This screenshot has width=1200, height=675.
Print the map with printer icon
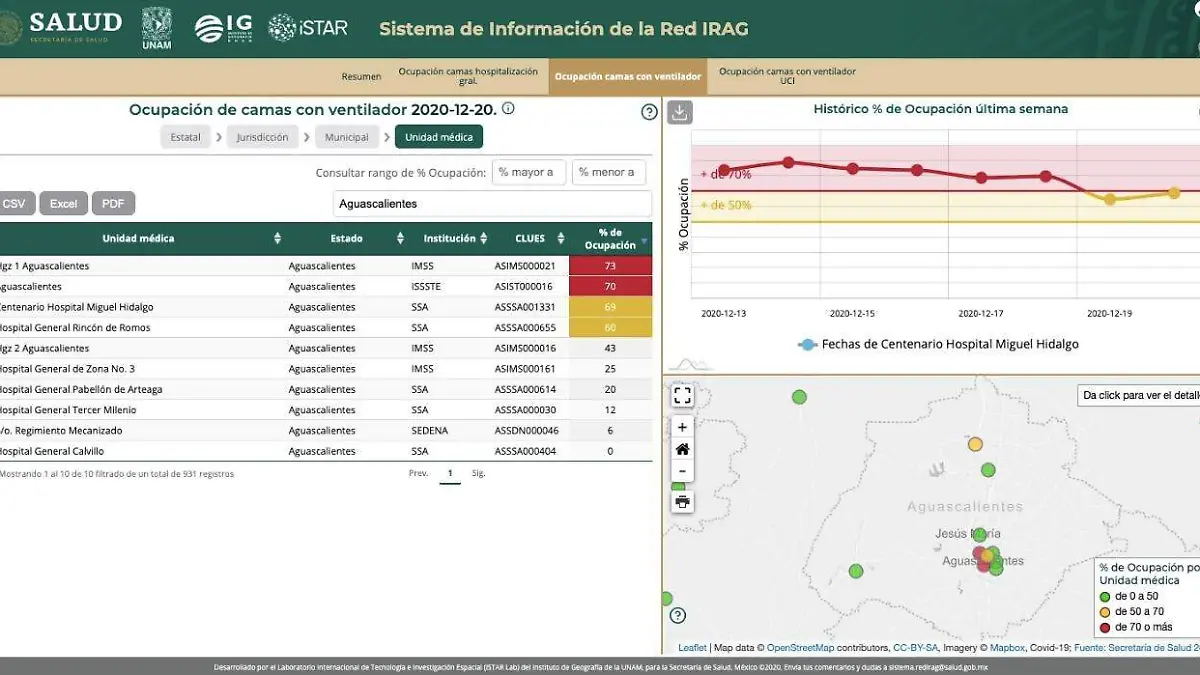coord(682,501)
